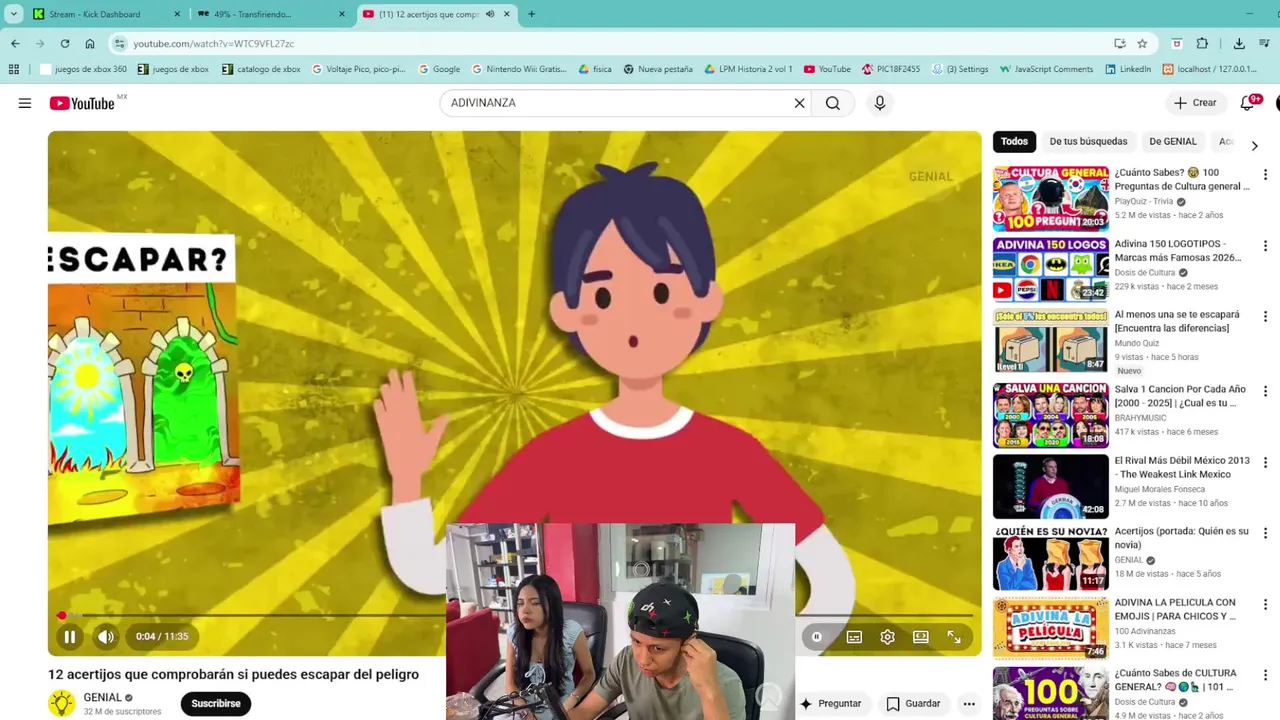Save video with Guardar button

pos(914,704)
